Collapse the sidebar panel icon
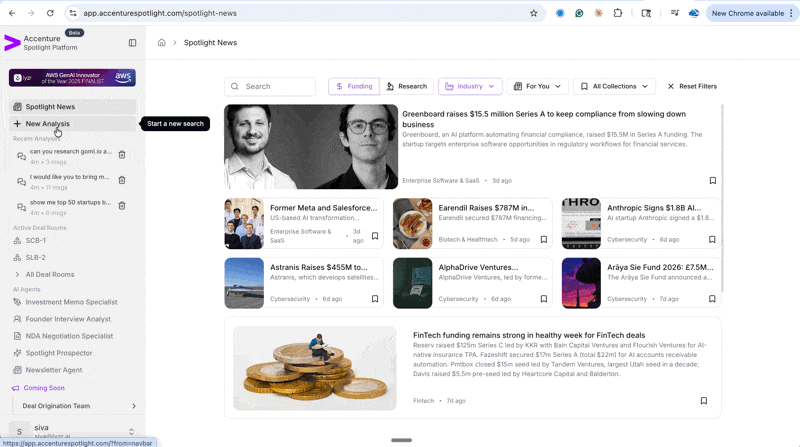 click(133, 43)
